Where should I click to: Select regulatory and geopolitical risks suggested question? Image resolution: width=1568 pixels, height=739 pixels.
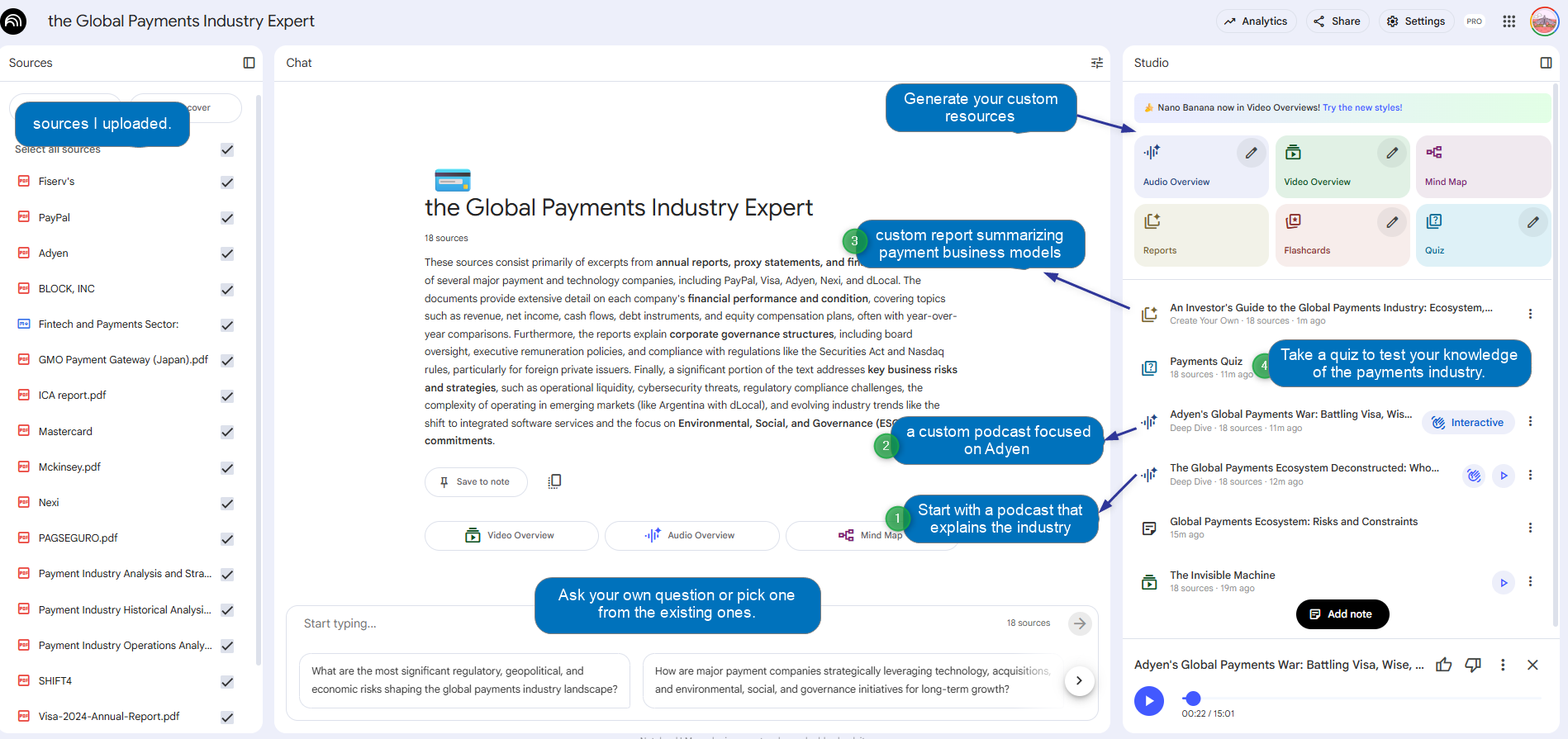(464, 680)
